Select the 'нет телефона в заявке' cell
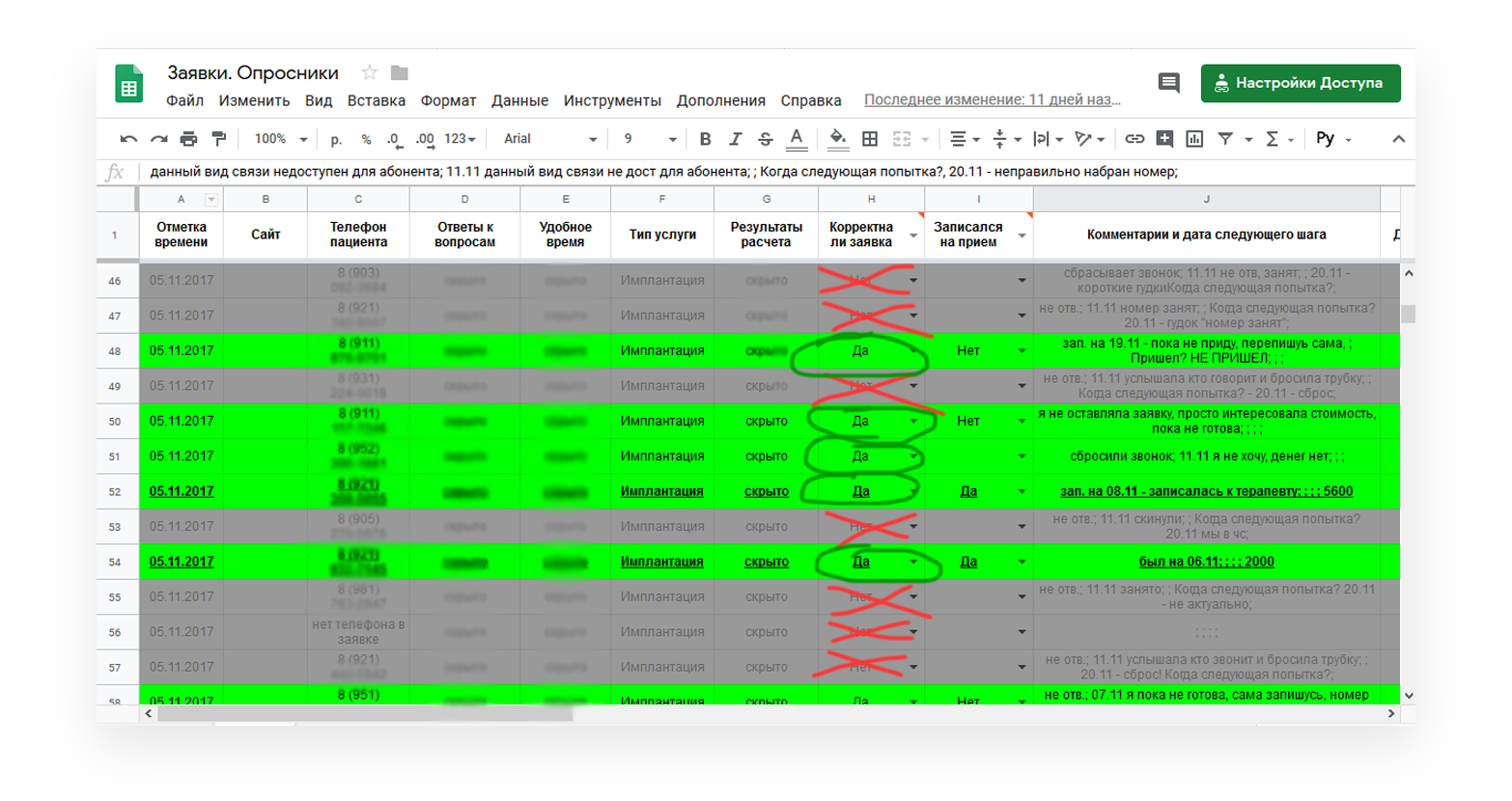 (358, 632)
